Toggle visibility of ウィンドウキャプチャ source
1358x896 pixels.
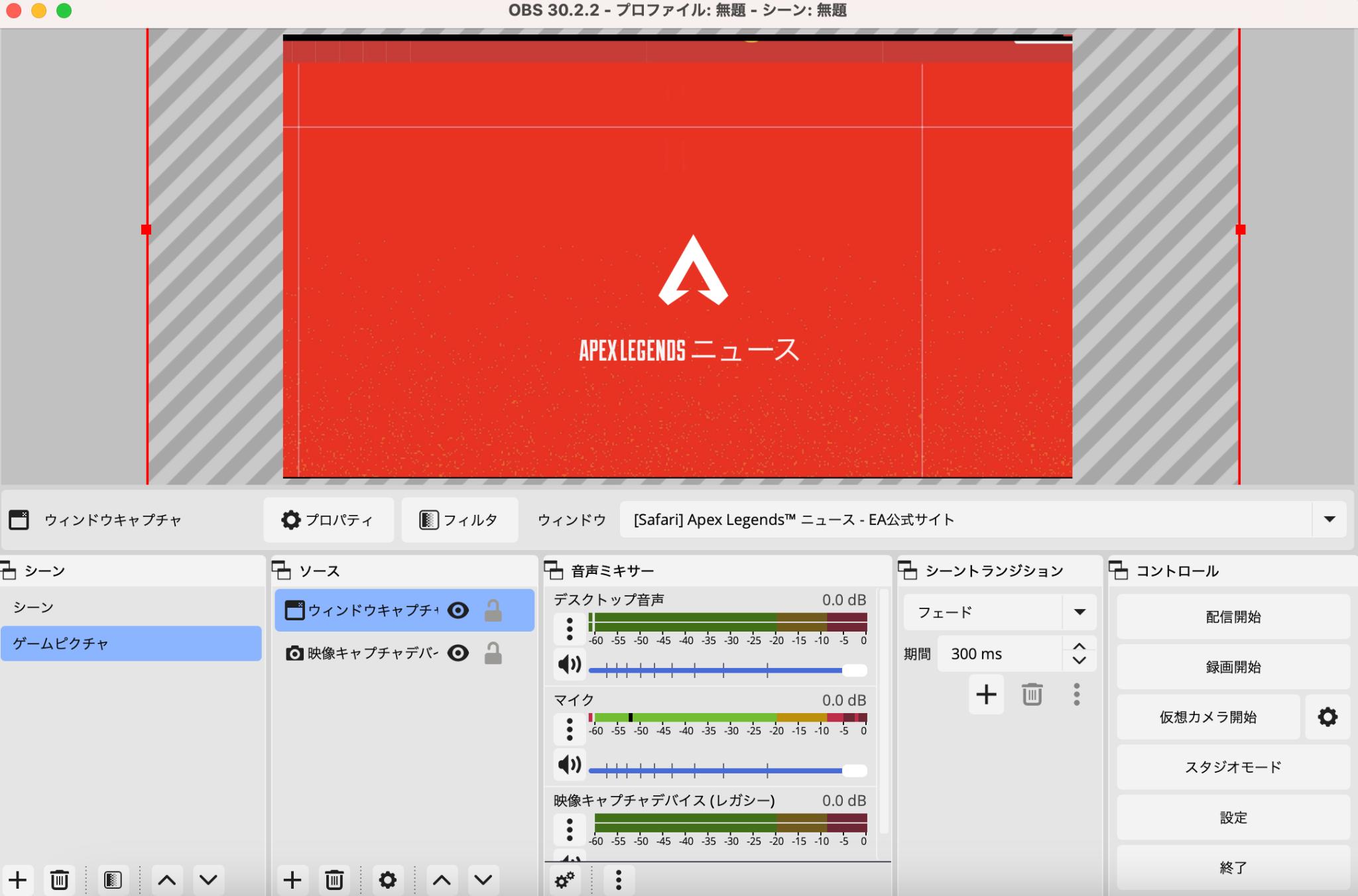(458, 610)
